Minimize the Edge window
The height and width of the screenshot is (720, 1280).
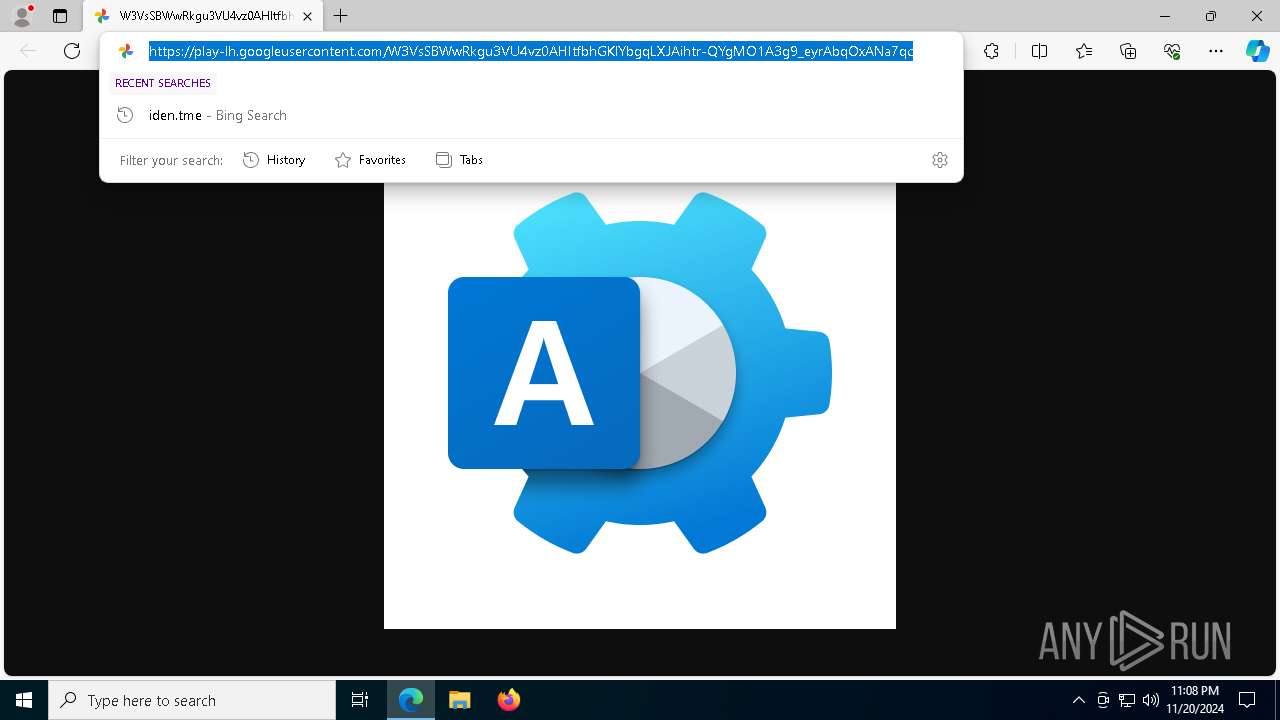tap(1165, 16)
